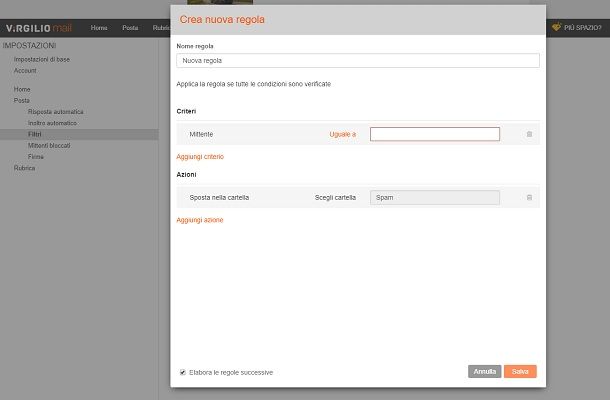Select Impostazioni di base in sidebar
The height and width of the screenshot is (400, 610).
pyautogui.click(x=42, y=60)
